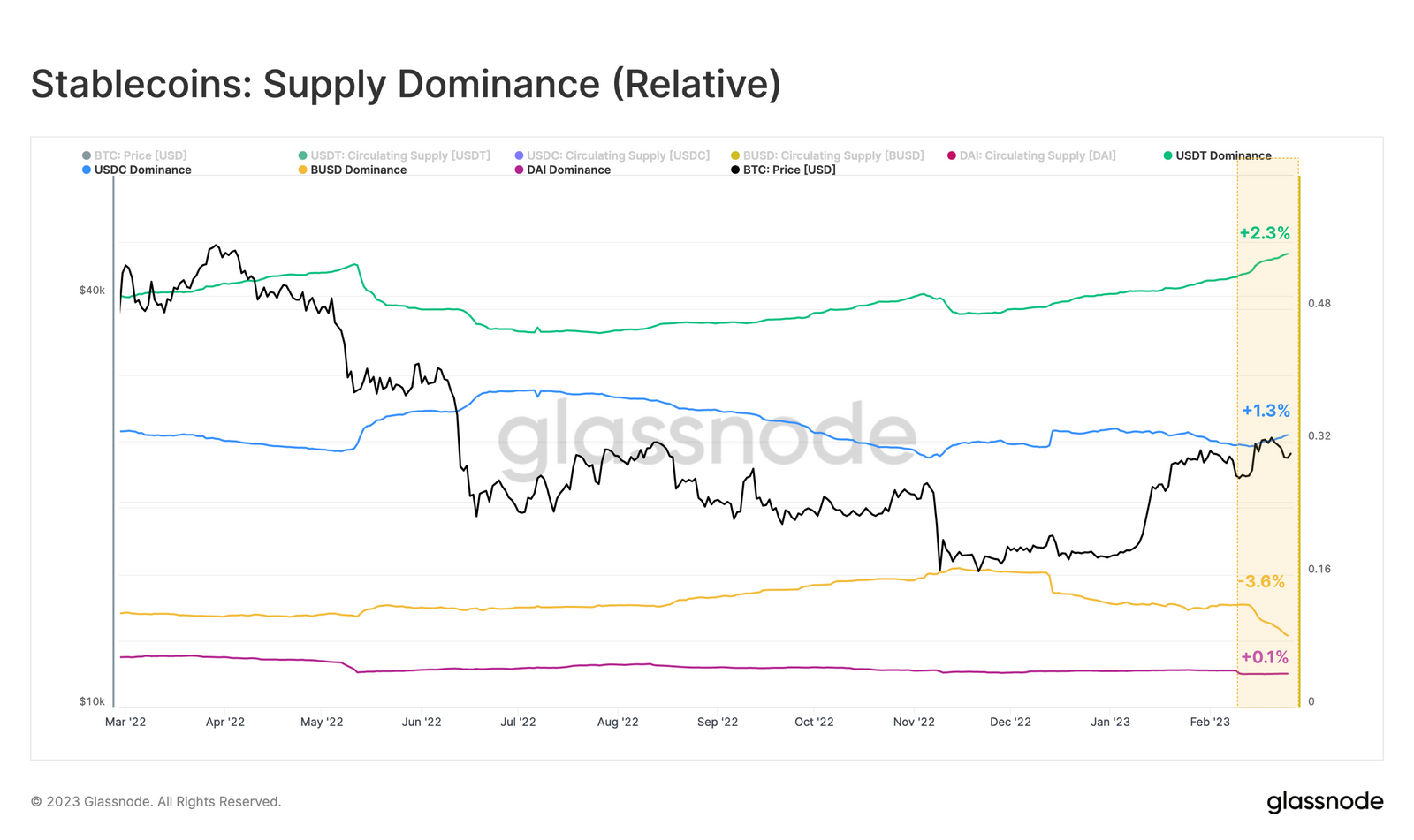Viewport: 1414px width, 840px height.
Task: Click the greyed-out BTC Price legend dot
Action: click(x=87, y=155)
